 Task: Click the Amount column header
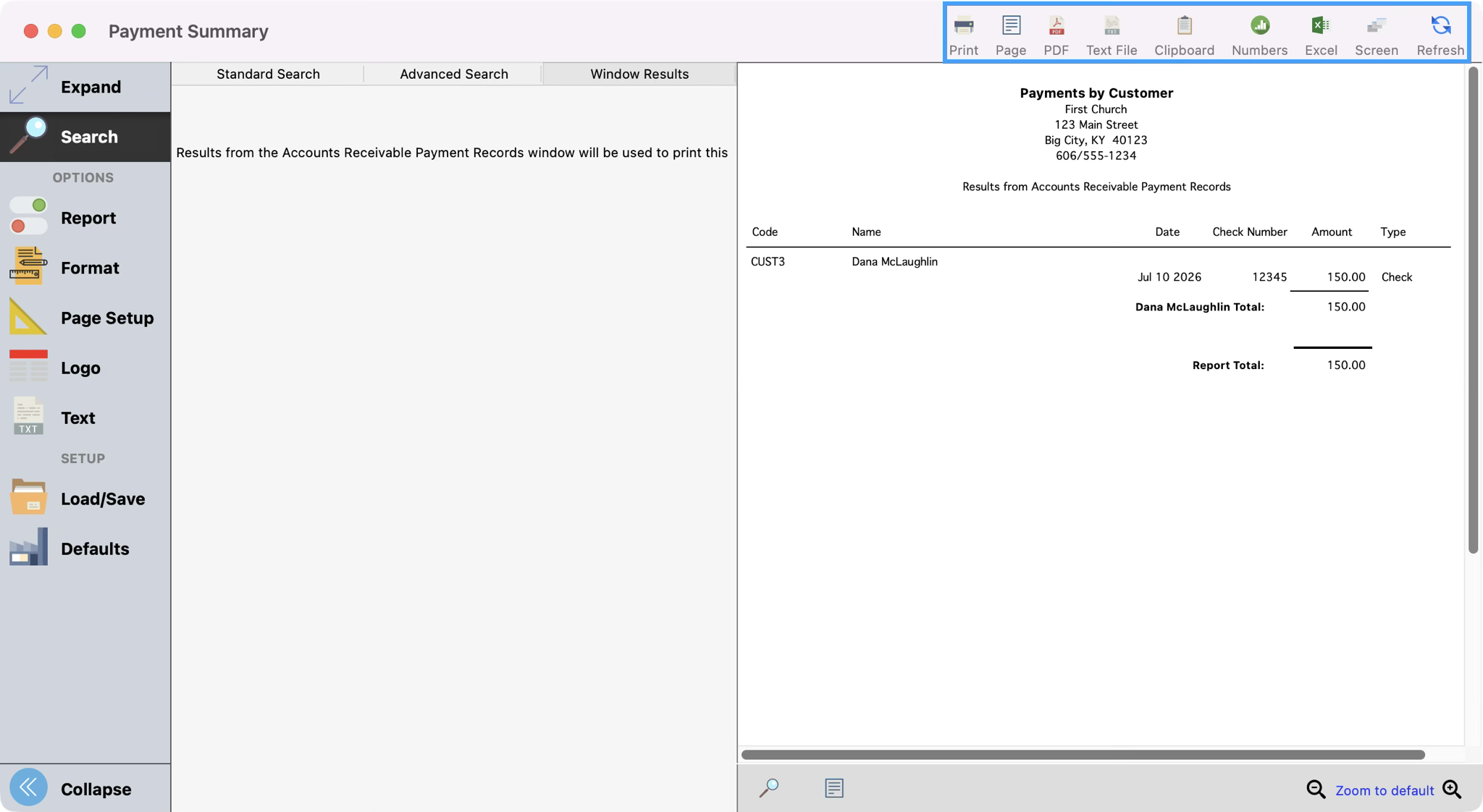point(1332,232)
